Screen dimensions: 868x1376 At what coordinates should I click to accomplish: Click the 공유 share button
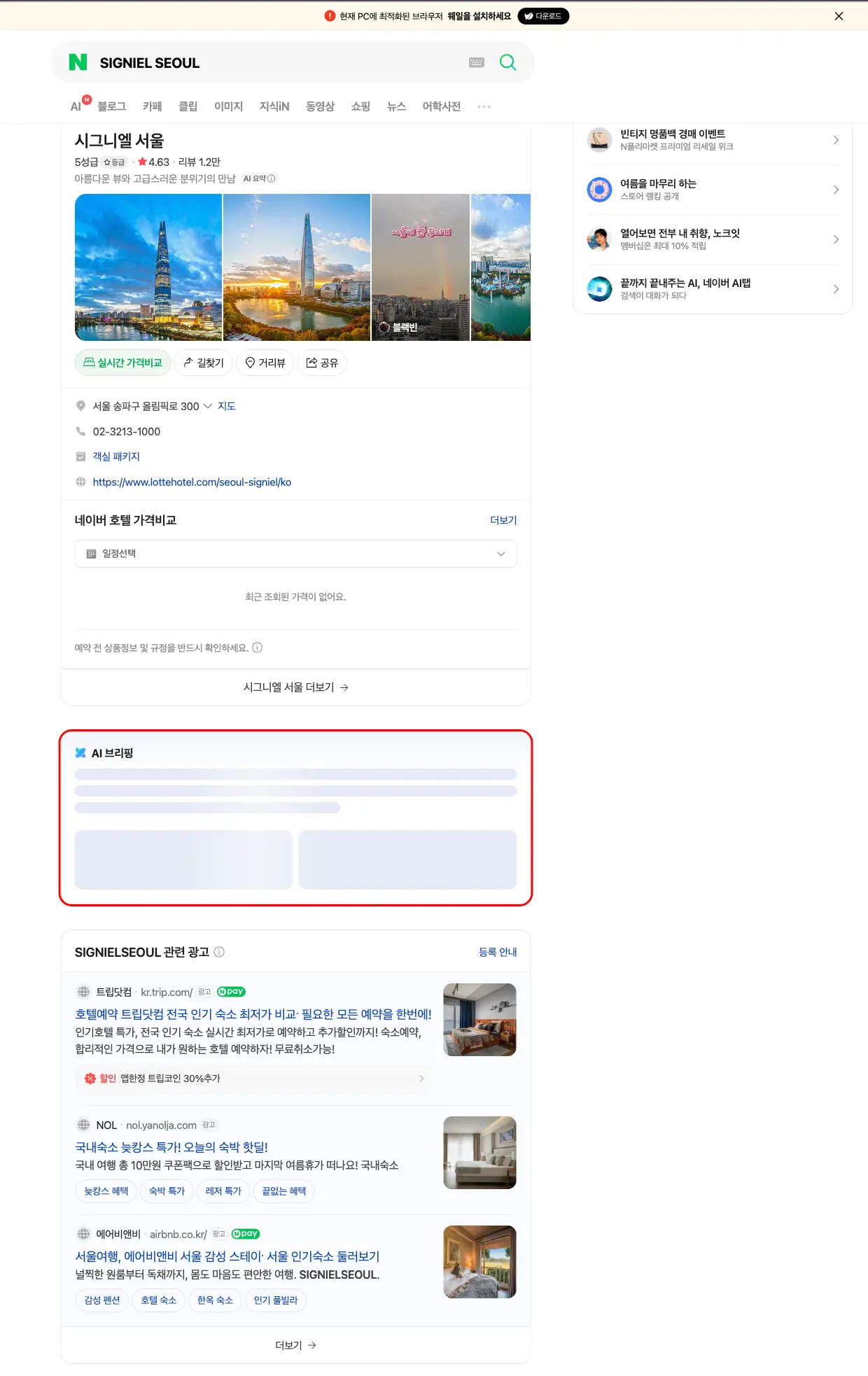[x=322, y=363]
